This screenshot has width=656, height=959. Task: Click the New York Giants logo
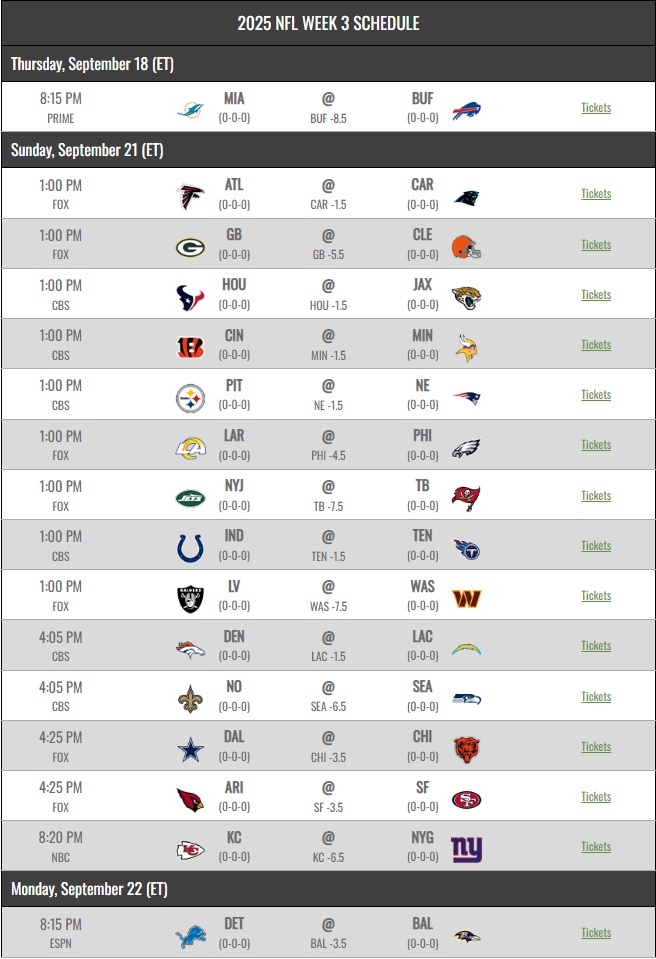click(466, 849)
